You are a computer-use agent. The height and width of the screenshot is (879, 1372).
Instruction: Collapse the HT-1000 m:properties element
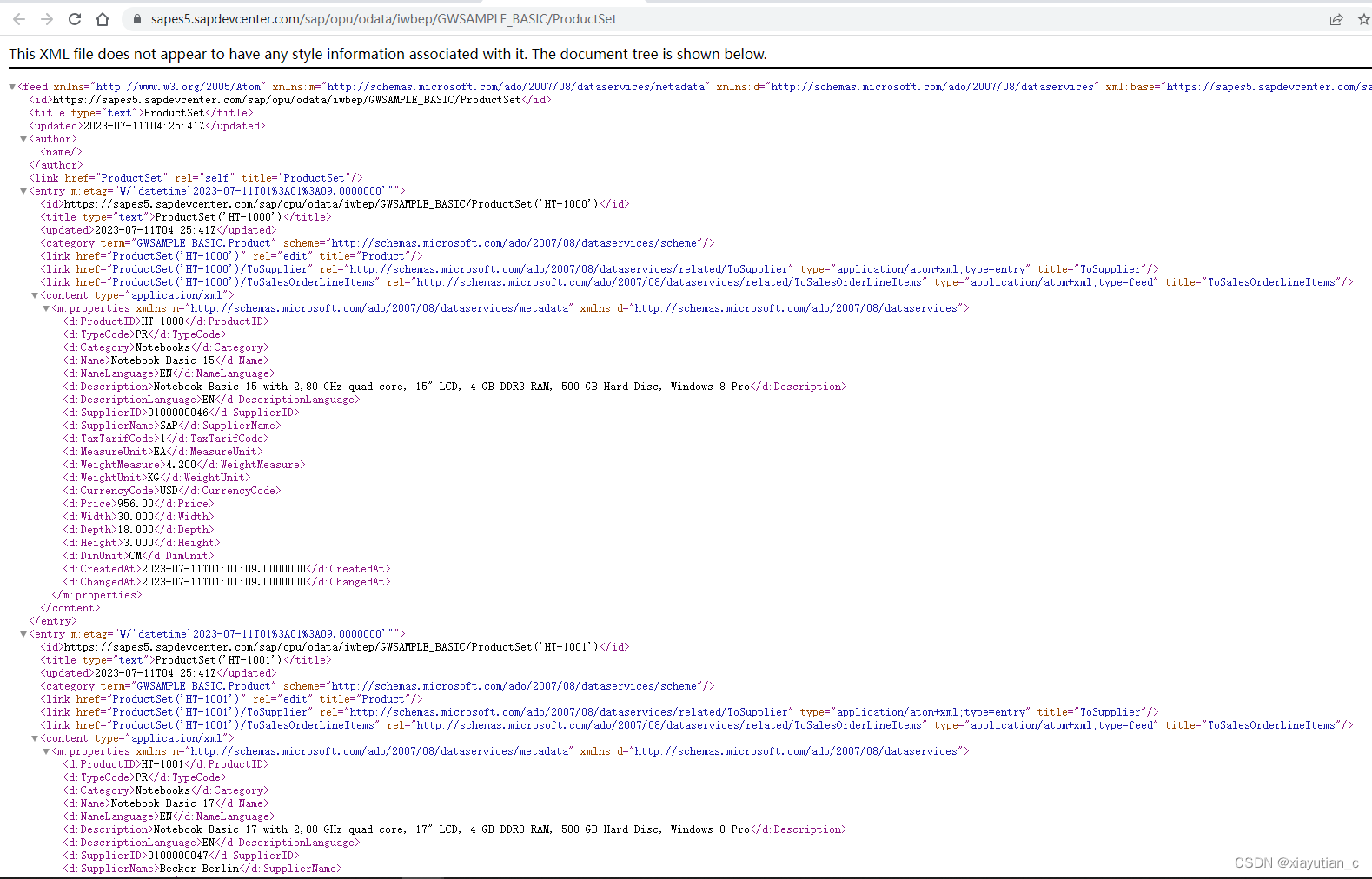click(46, 308)
